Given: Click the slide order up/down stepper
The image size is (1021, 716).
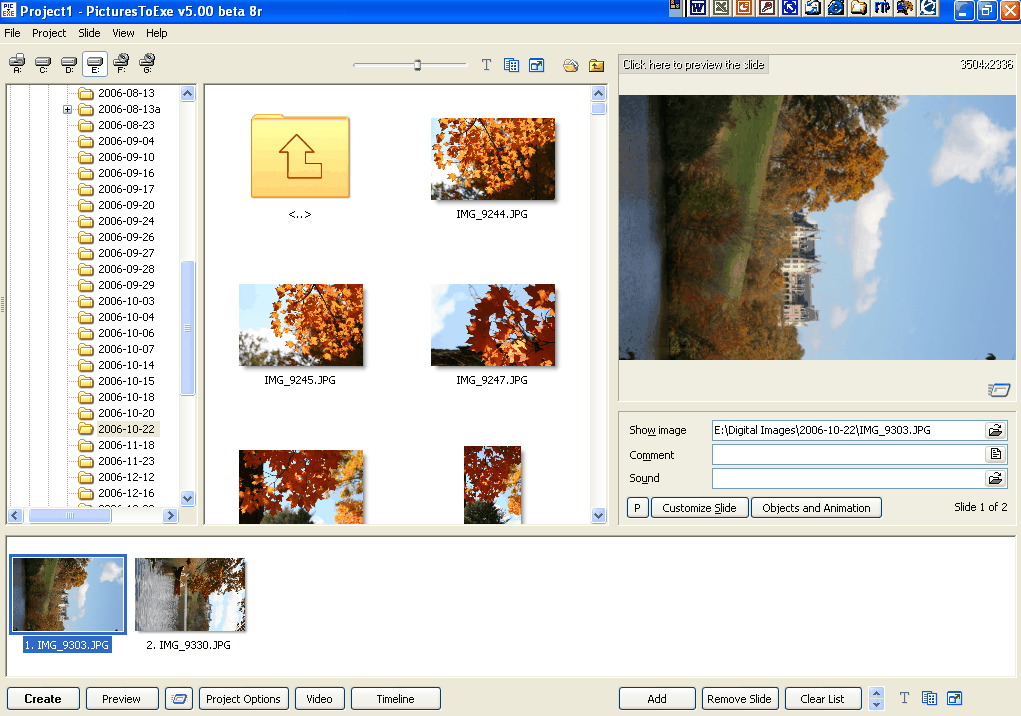Looking at the screenshot, I should click(x=876, y=698).
